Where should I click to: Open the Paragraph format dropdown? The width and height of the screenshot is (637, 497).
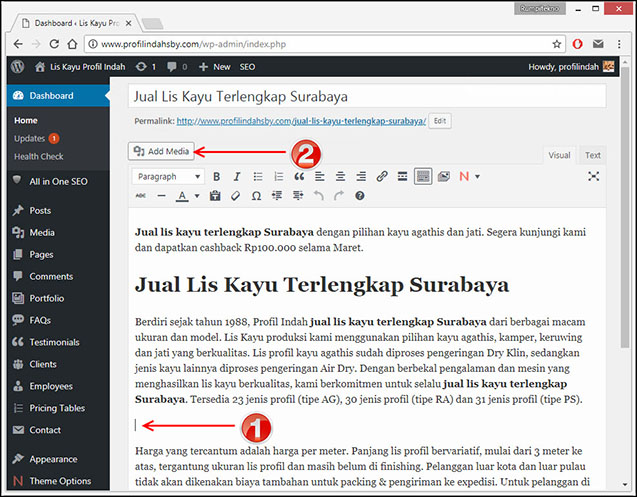click(168, 176)
